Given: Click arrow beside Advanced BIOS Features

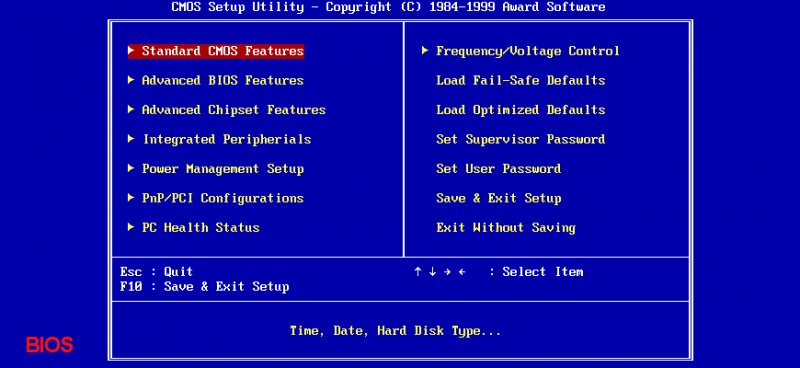Looking at the screenshot, I should tap(131, 80).
